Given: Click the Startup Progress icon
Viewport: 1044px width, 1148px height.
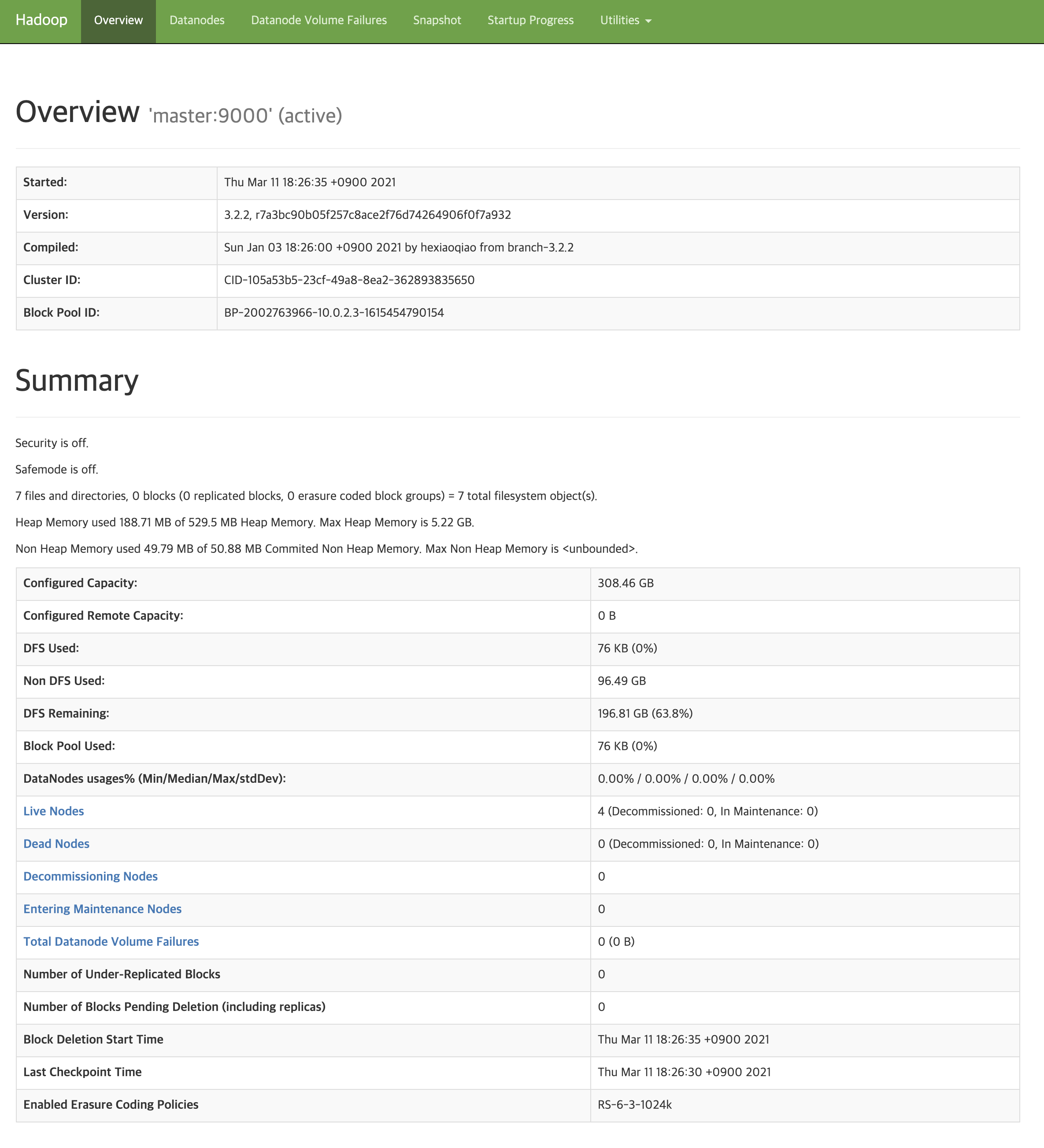Looking at the screenshot, I should pyautogui.click(x=530, y=20).
